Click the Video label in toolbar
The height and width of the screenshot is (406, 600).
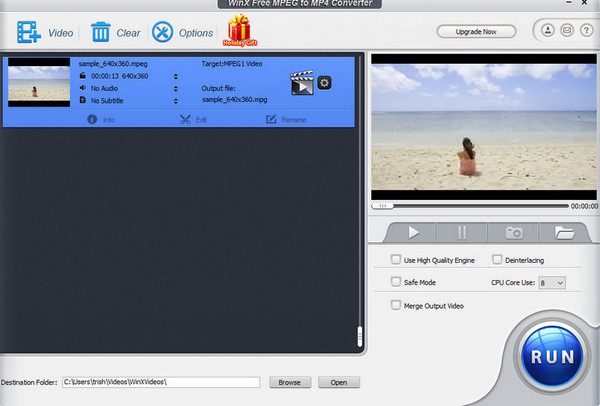(x=60, y=33)
